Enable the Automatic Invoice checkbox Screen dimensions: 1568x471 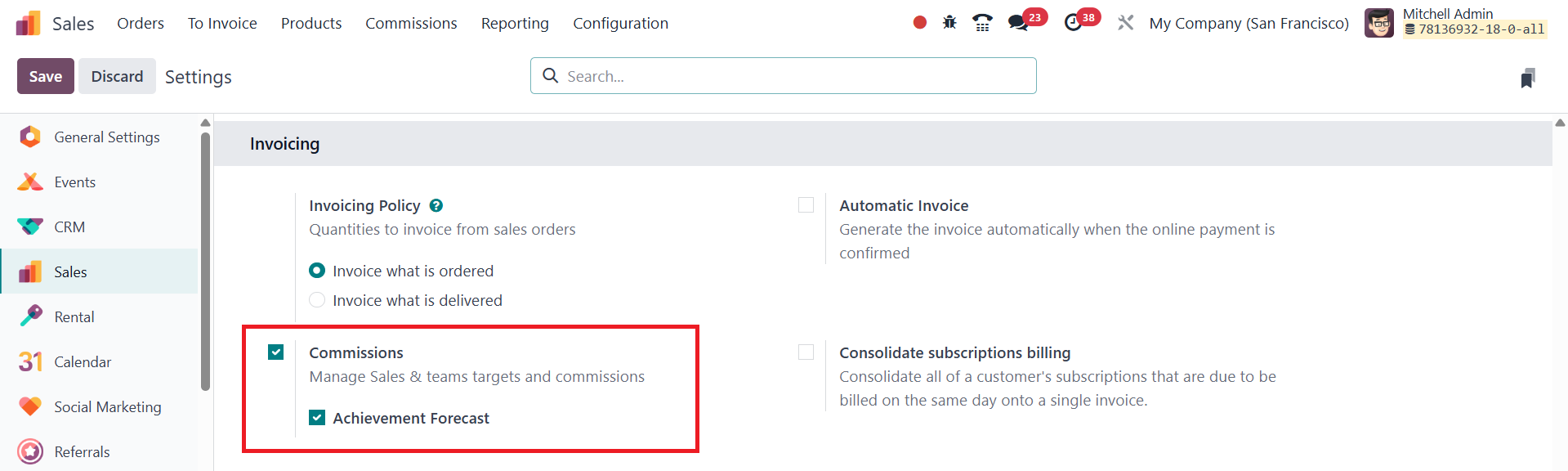coord(806,205)
